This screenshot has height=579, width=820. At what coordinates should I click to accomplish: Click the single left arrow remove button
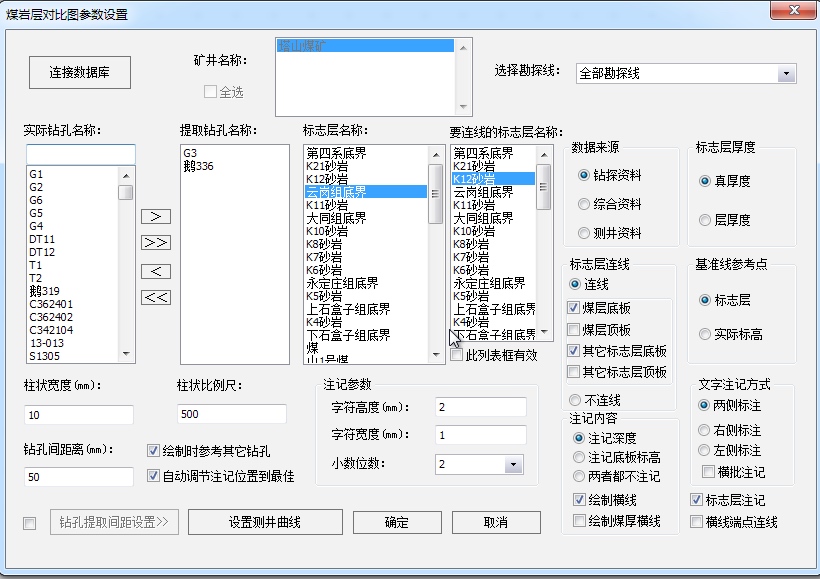(156, 271)
